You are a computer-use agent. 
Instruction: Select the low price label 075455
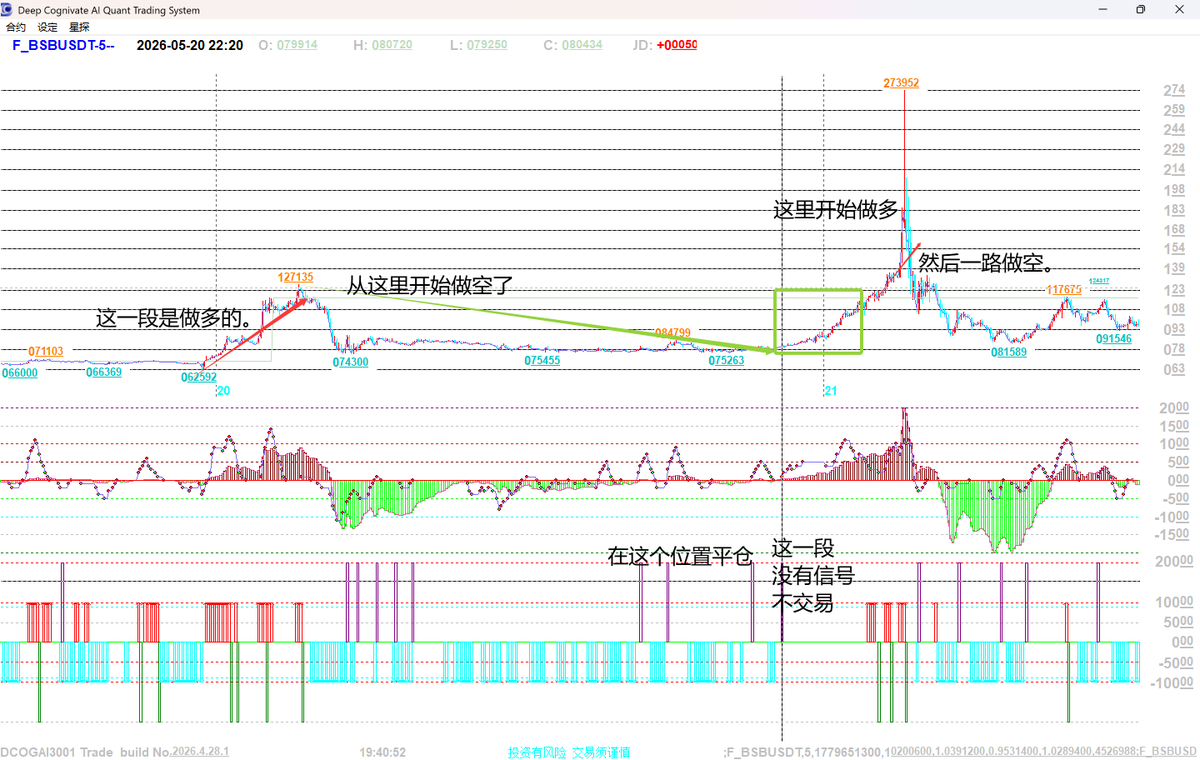[x=542, y=361]
